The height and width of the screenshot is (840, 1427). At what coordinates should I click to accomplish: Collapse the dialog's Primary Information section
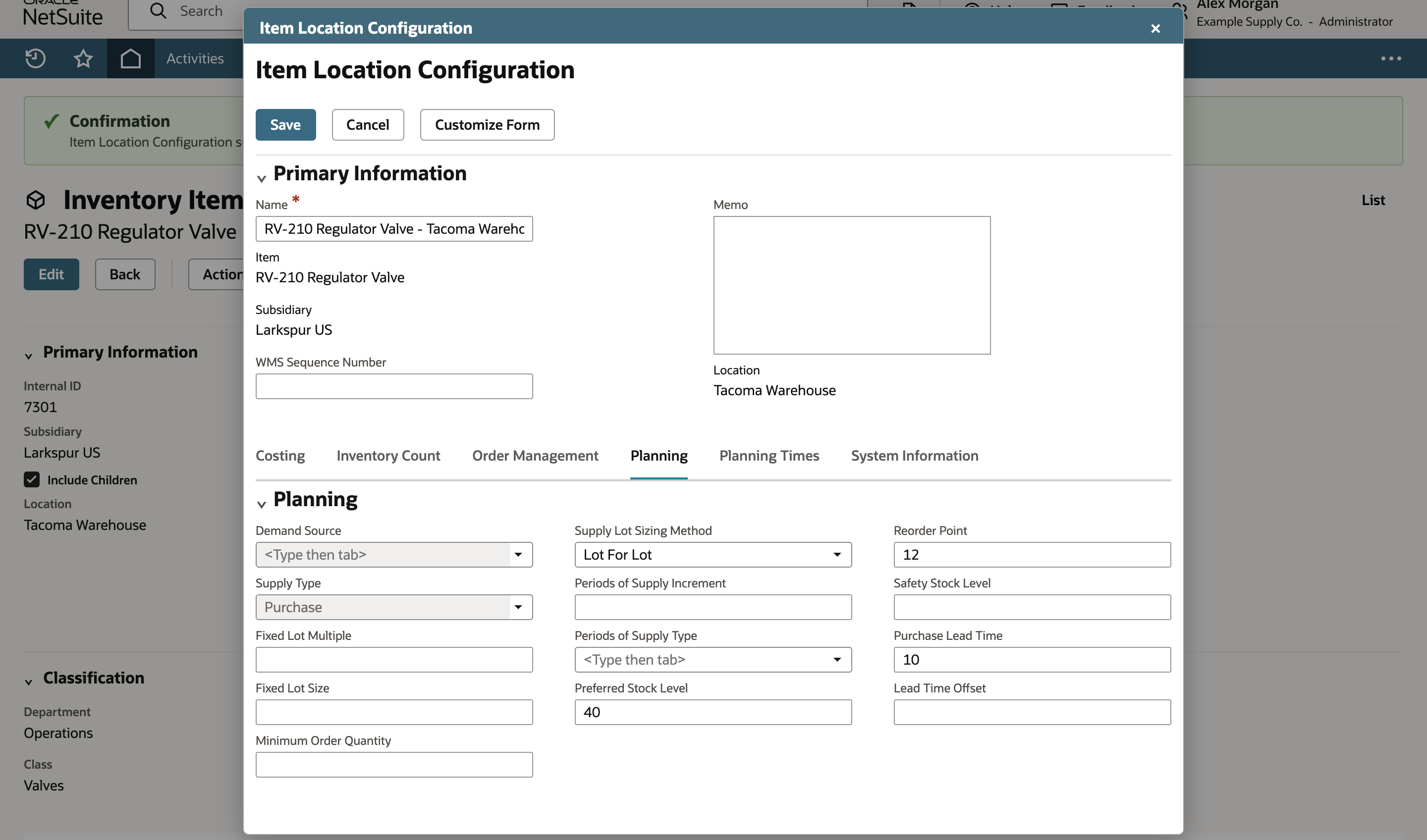261,178
